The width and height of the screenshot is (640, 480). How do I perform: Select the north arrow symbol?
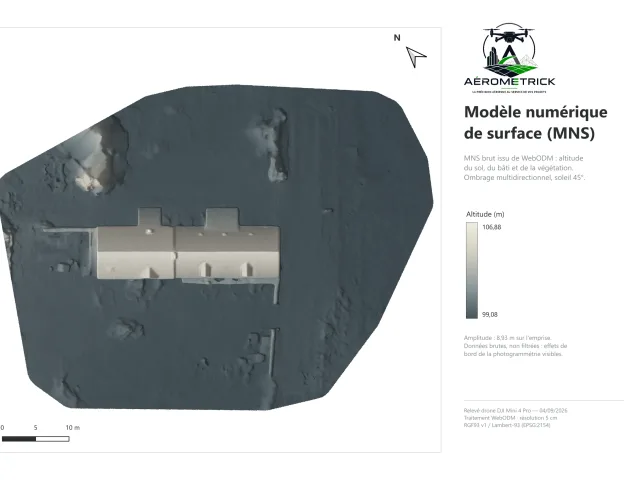(x=416, y=56)
